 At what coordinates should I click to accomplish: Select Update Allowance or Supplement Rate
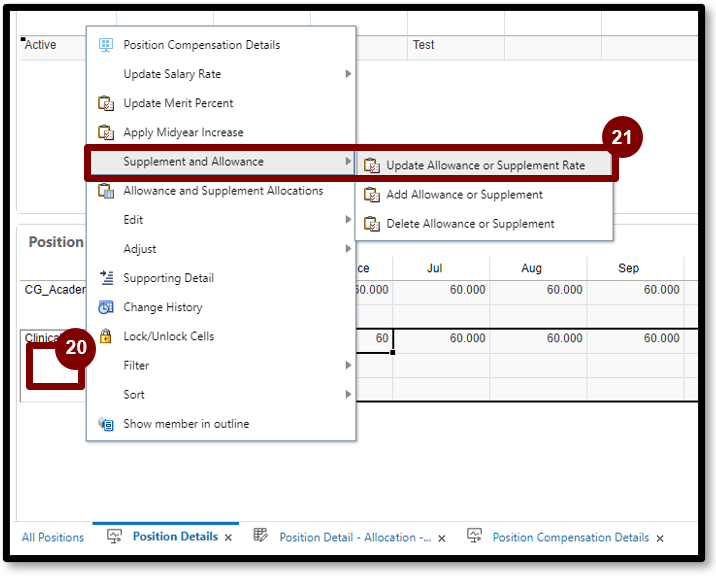[485, 165]
